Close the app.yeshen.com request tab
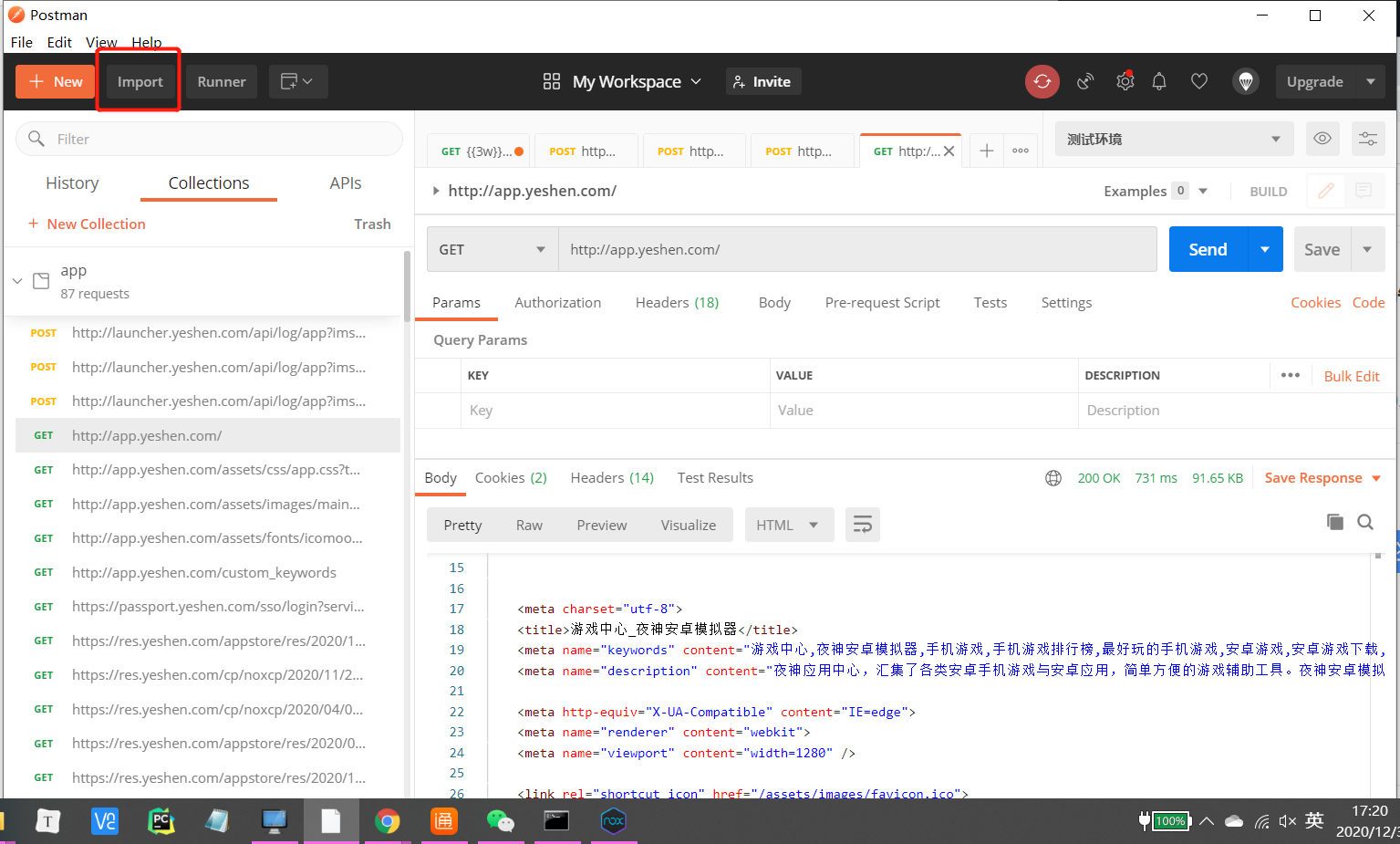Image resolution: width=1400 pixels, height=844 pixels. [949, 151]
